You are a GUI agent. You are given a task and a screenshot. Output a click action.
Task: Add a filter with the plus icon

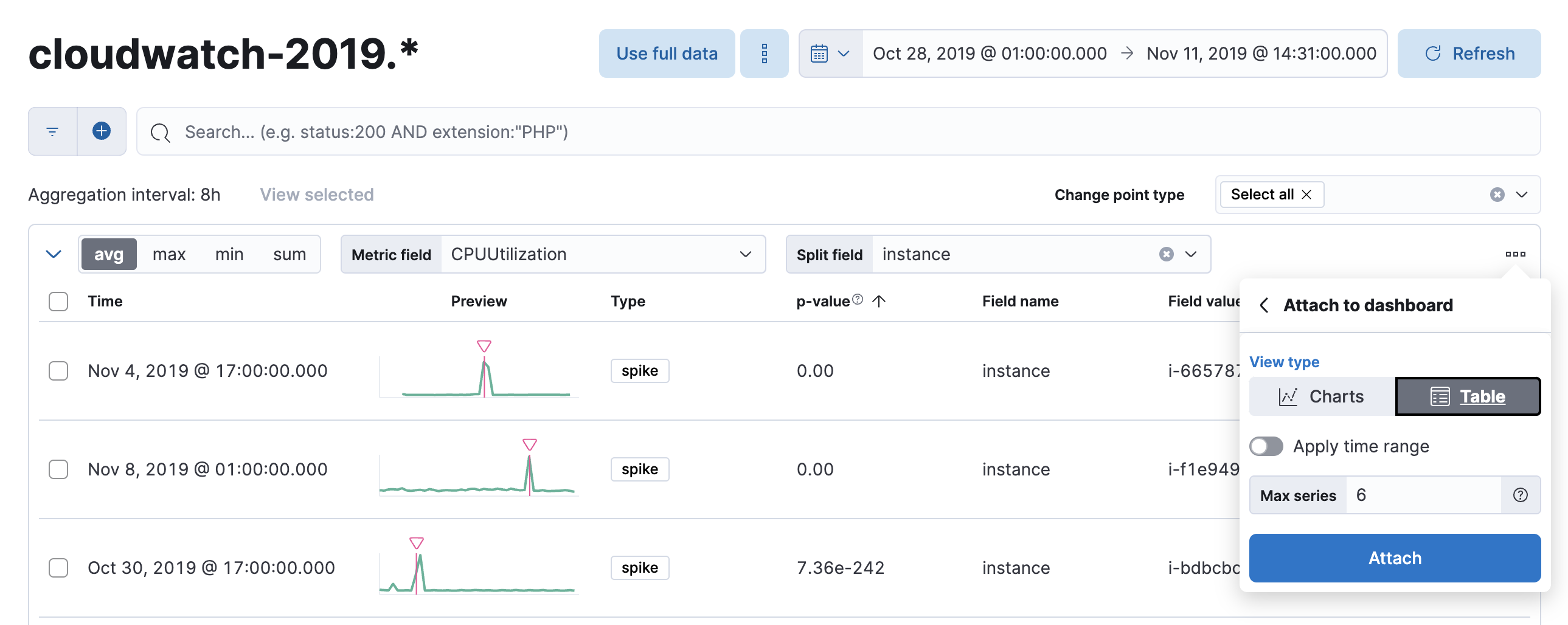point(102,131)
